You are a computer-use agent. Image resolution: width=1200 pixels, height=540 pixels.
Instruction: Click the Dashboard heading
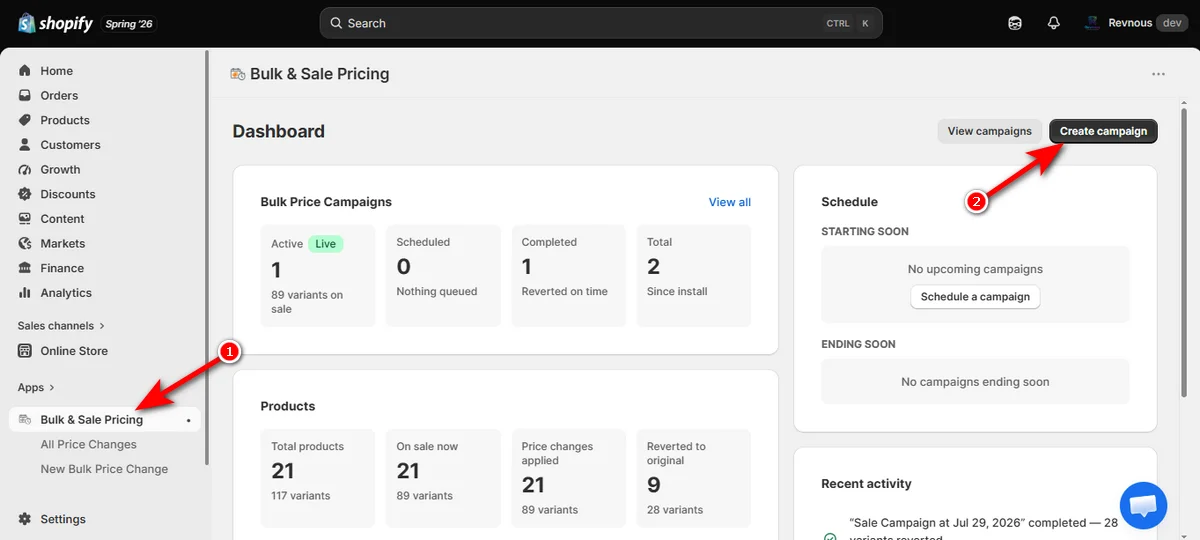point(279,131)
